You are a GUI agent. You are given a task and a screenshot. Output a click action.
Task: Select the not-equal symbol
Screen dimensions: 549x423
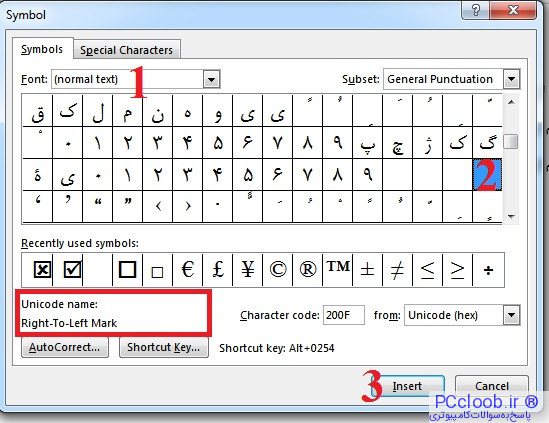tap(397, 270)
